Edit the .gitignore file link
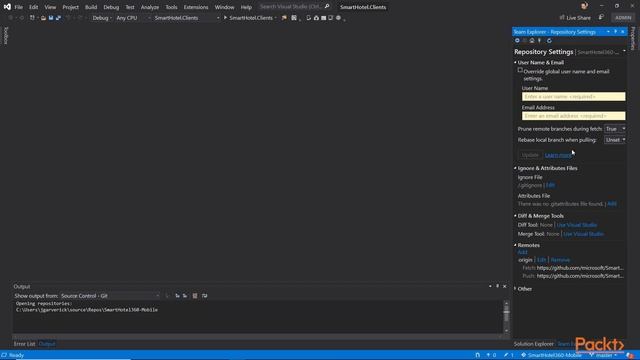This screenshot has width=640, height=360. point(550,185)
